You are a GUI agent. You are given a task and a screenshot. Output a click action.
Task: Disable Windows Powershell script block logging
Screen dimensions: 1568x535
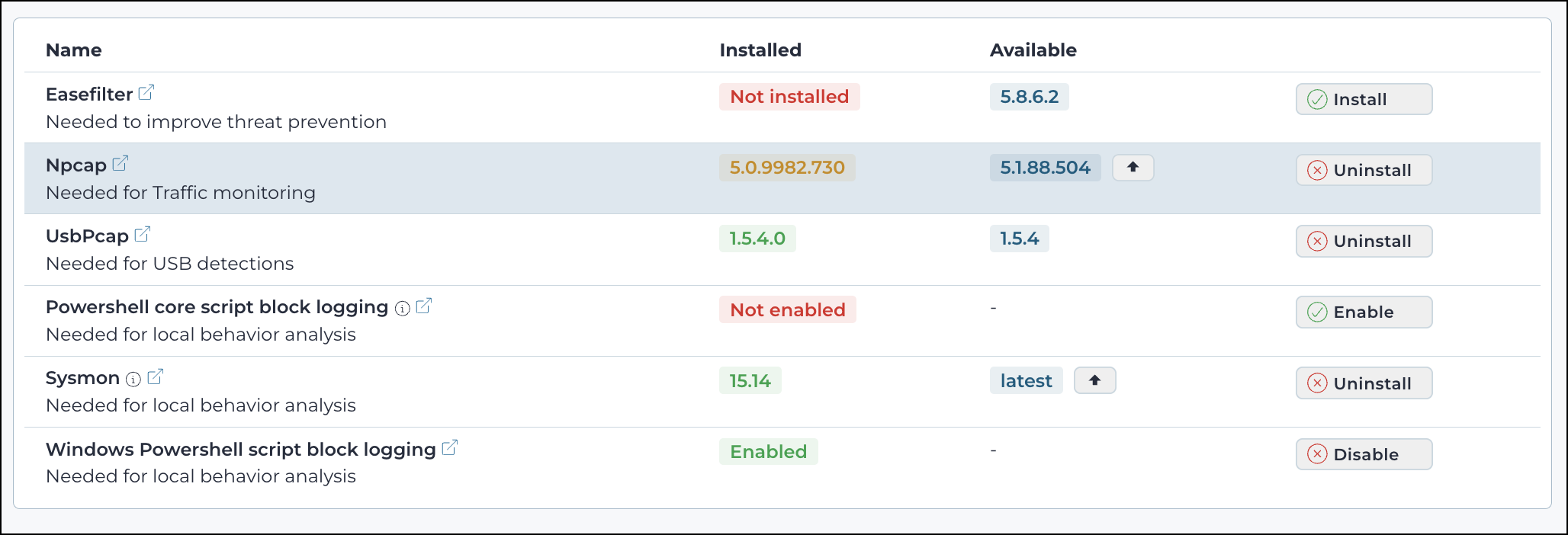pos(1364,454)
